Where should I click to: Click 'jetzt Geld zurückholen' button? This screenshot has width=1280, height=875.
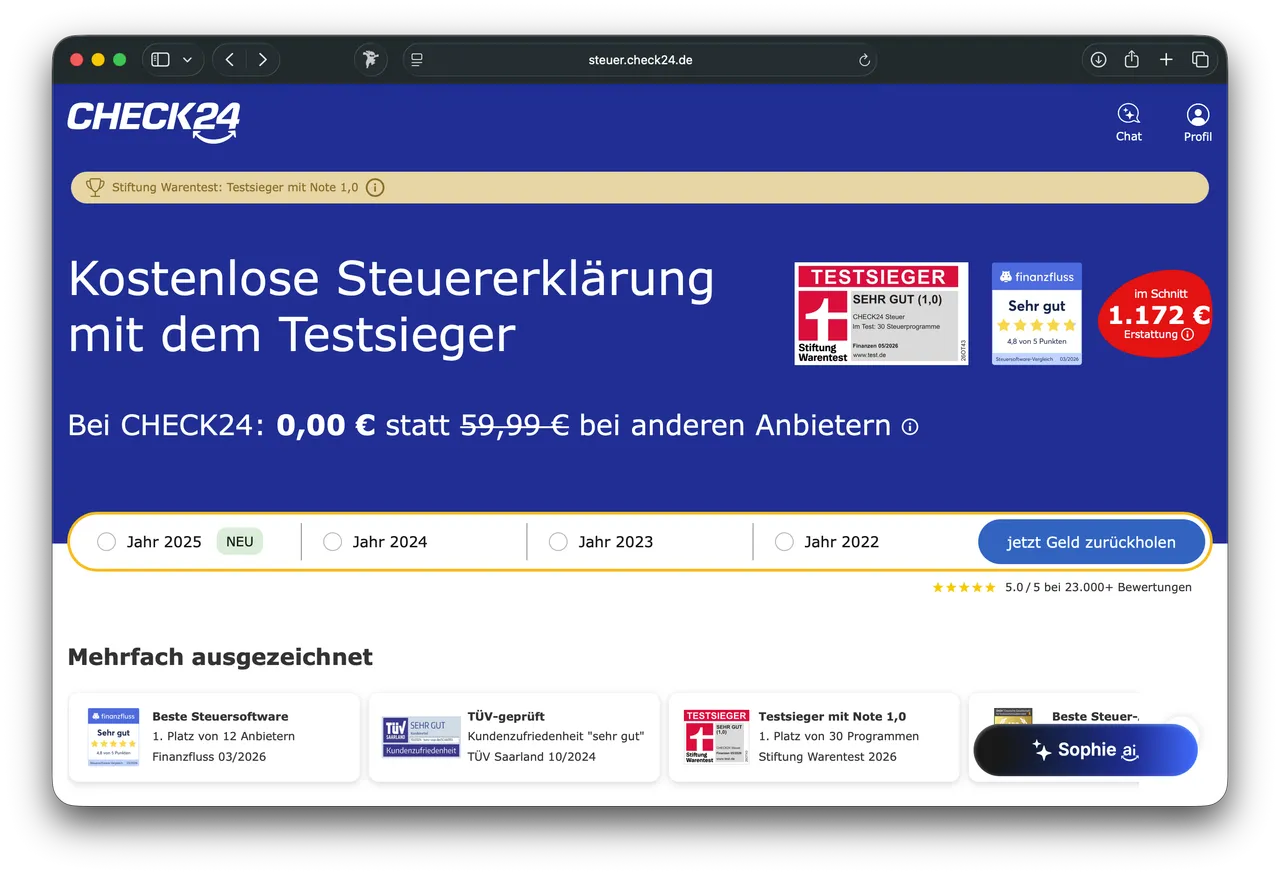point(1091,542)
